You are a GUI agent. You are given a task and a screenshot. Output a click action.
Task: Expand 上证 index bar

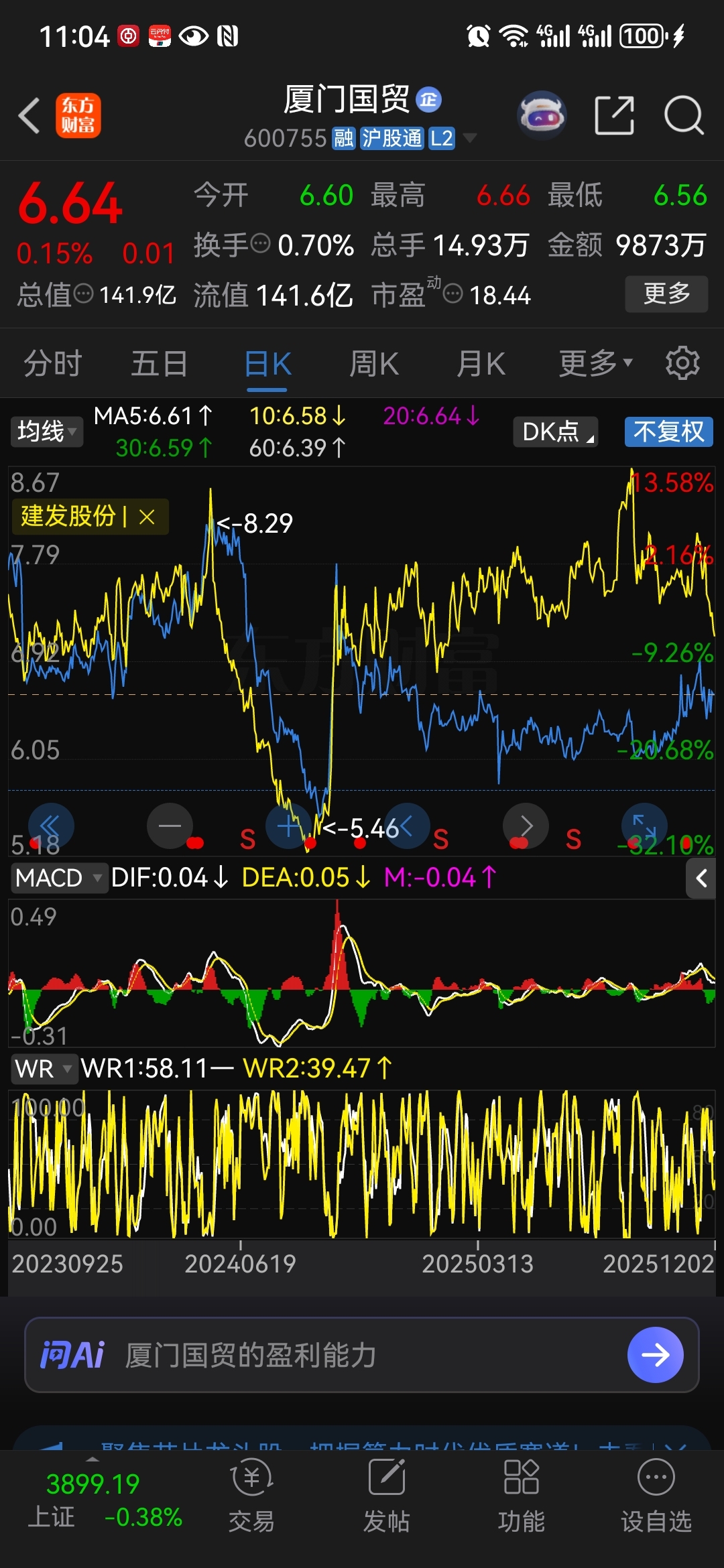click(92, 1459)
